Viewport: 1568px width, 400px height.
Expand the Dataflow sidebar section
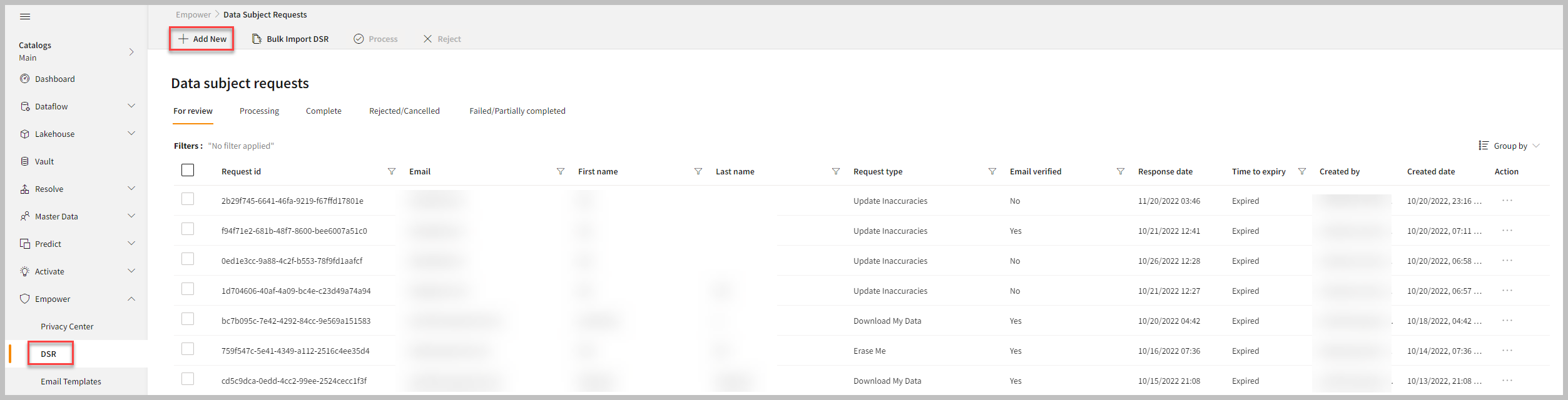pos(131,106)
